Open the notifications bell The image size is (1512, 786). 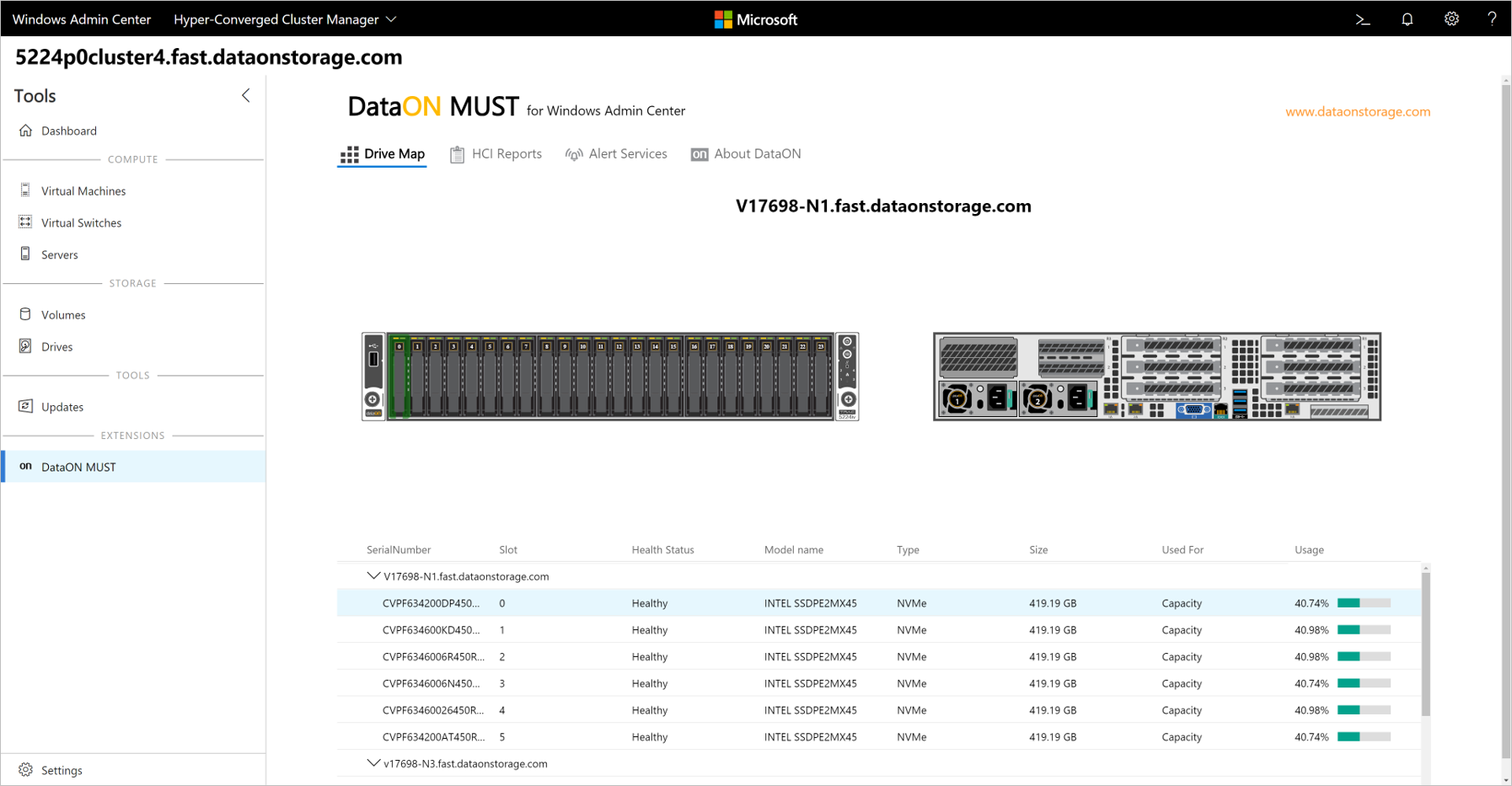[1407, 19]
